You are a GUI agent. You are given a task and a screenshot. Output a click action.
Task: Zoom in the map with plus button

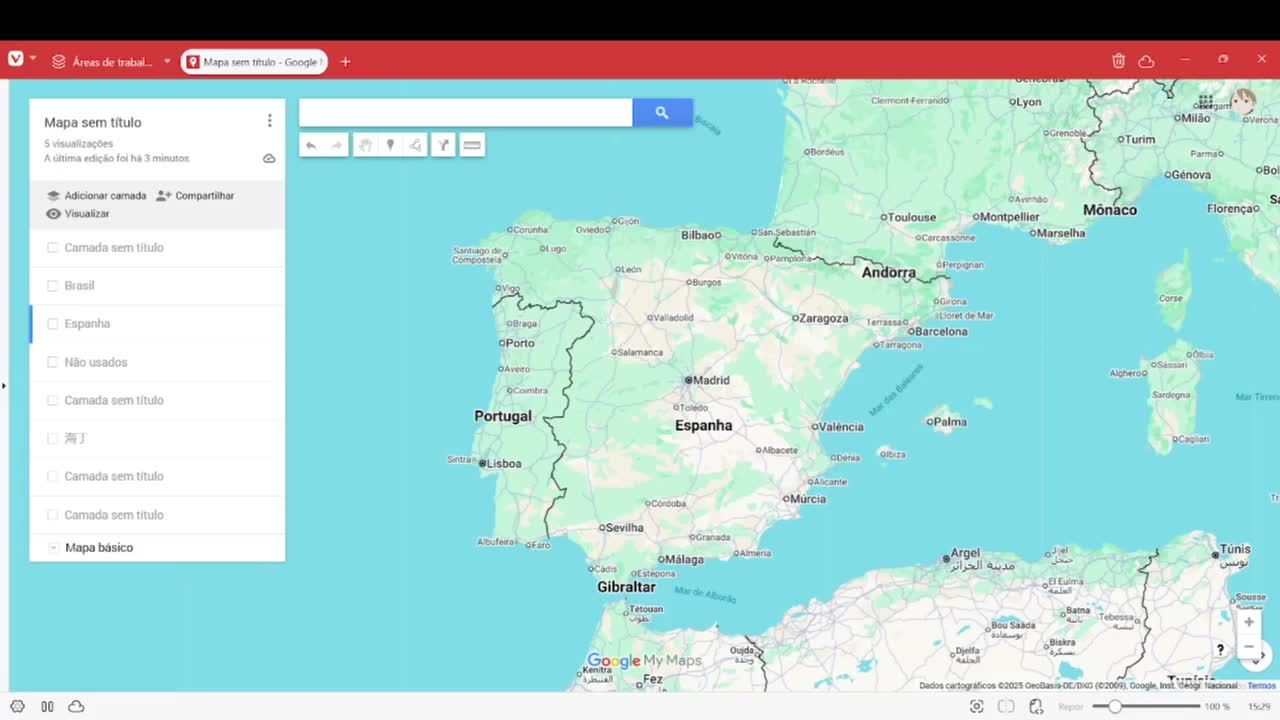pos(1248,622)
